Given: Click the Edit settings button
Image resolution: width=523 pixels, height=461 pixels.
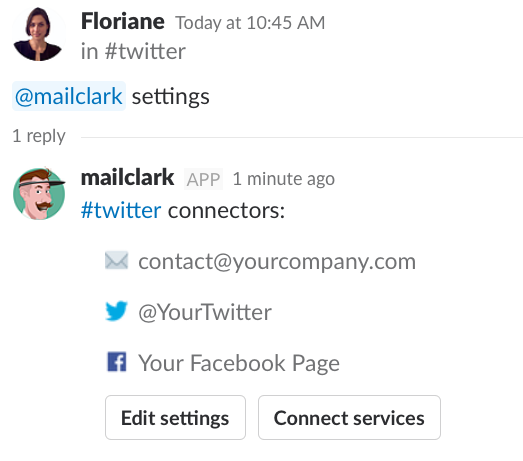Looking at the screenshot, I should click(x=175, y=417).
